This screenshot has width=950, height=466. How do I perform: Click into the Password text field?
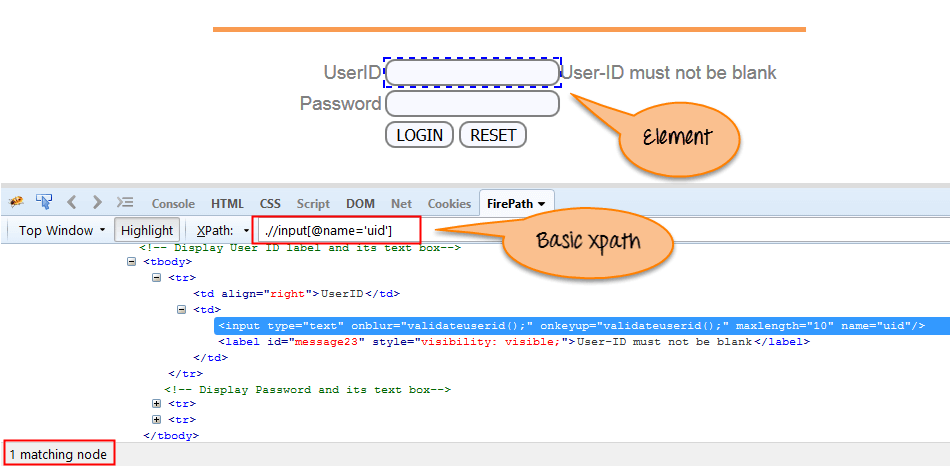pyautogui.click(x=472, y=104)
